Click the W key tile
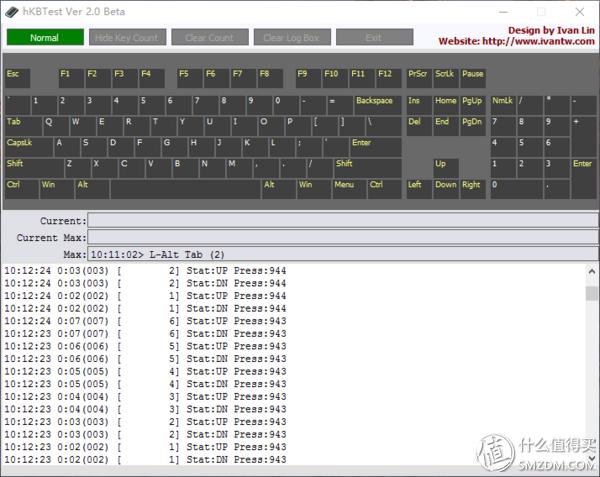Screen dimensions: 600x477 pyautogui.click(x=83, y=126)
